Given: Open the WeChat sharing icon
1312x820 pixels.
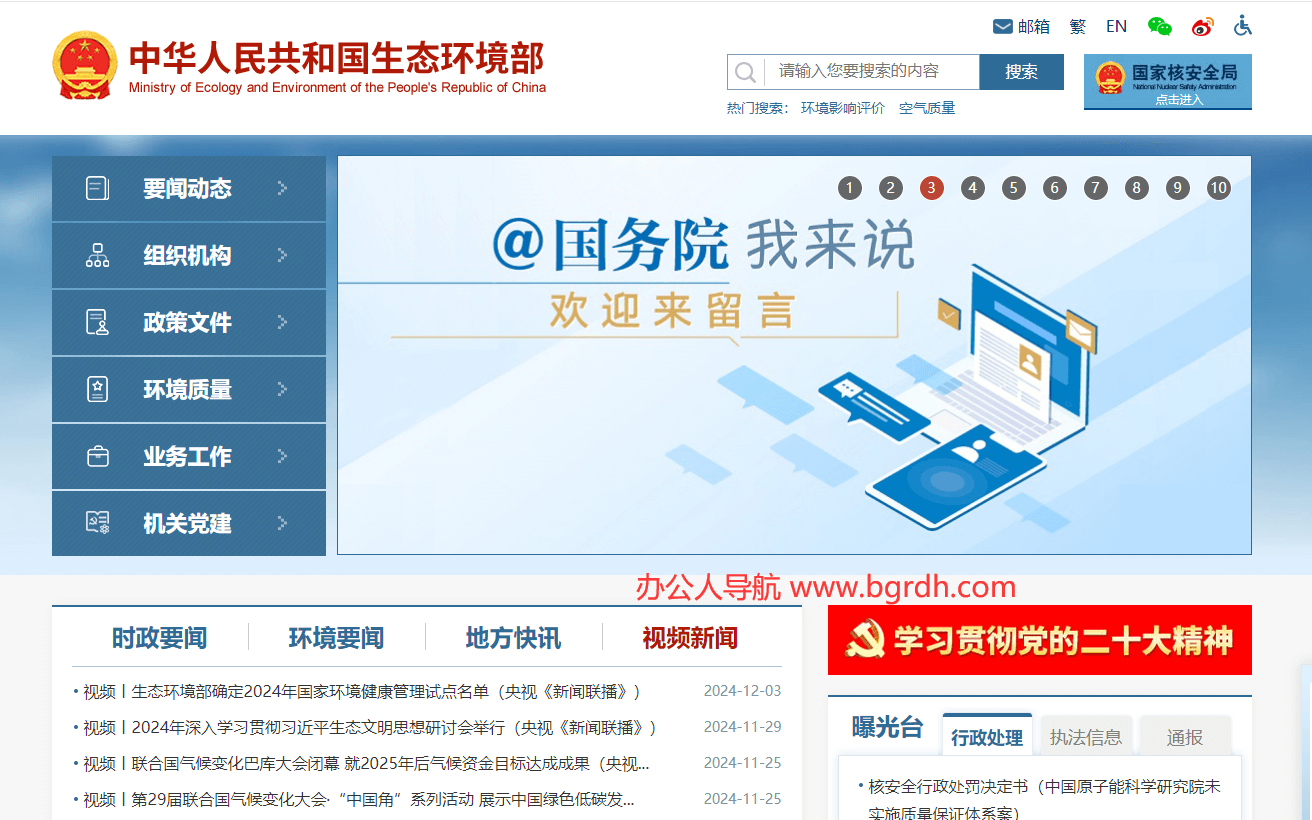Looking at the screenshot, I should pos(1159,25).
